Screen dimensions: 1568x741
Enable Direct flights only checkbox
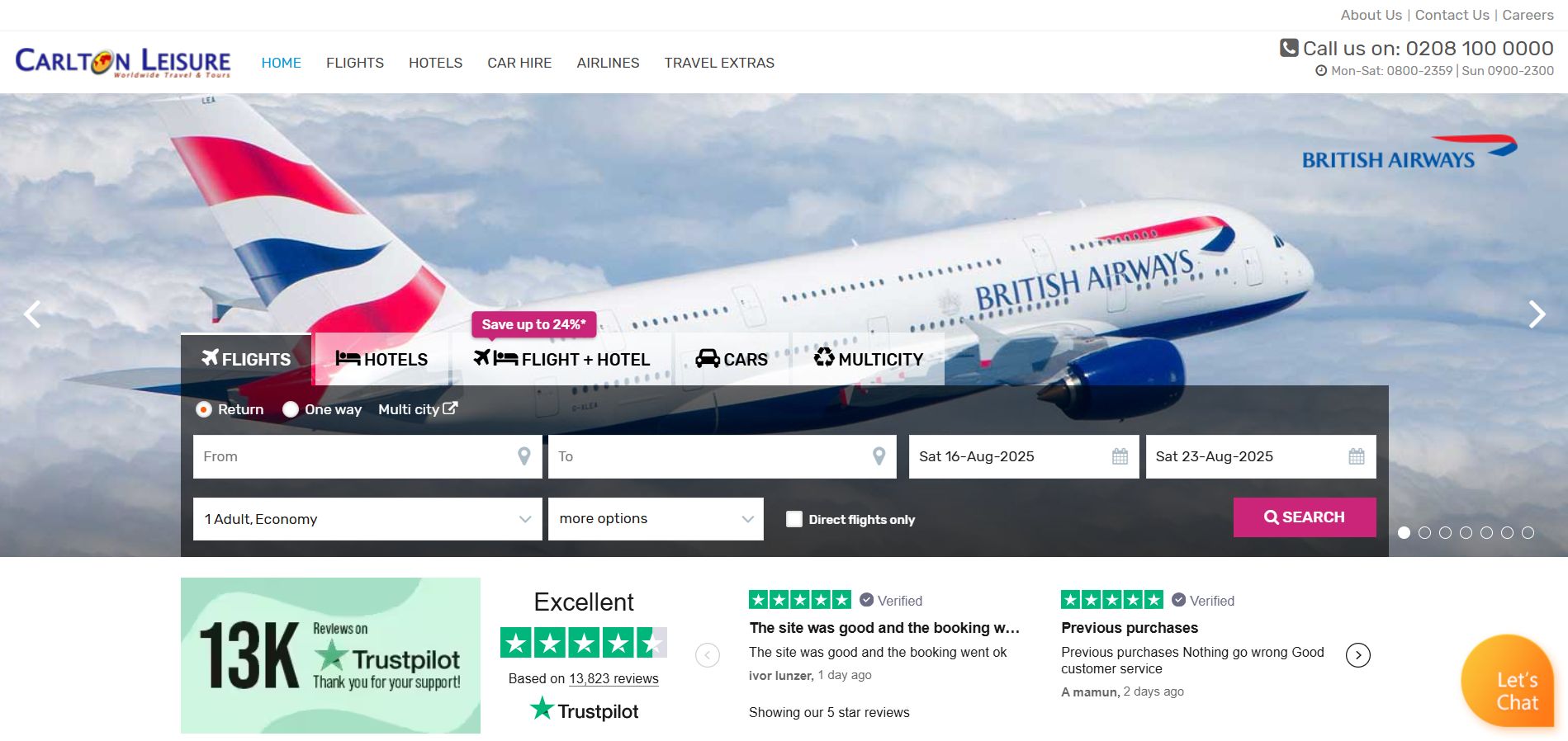794,519
